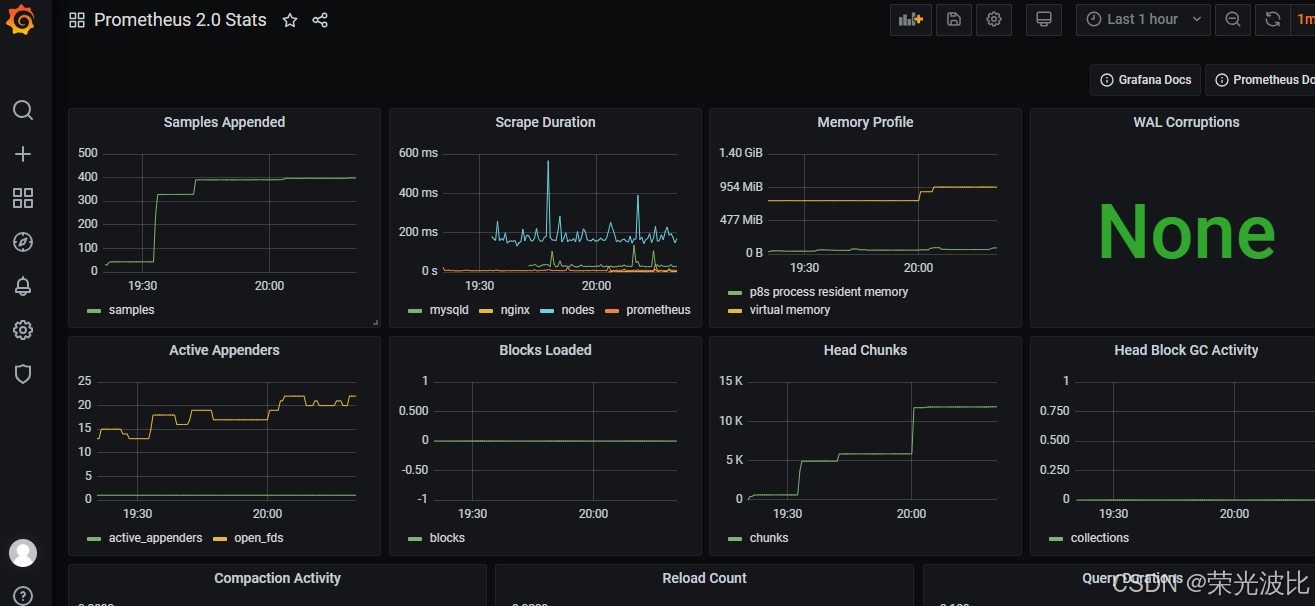Save the dashboard with the disk icon
Viewport: 1315px width, 606px height.
click(954, 19)
